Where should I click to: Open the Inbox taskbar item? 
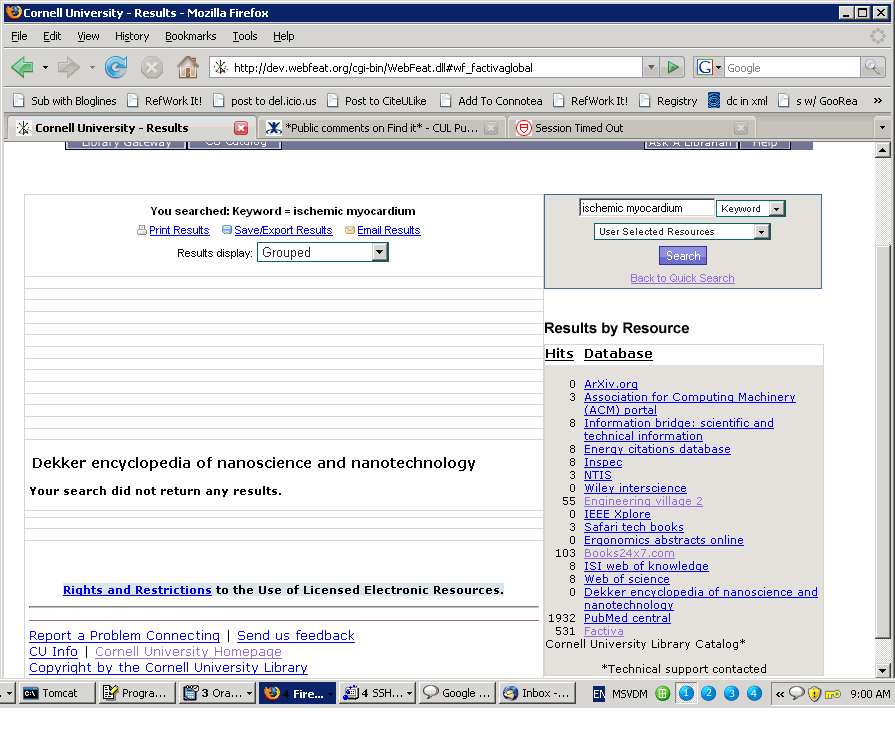click(x=537, y=693)
